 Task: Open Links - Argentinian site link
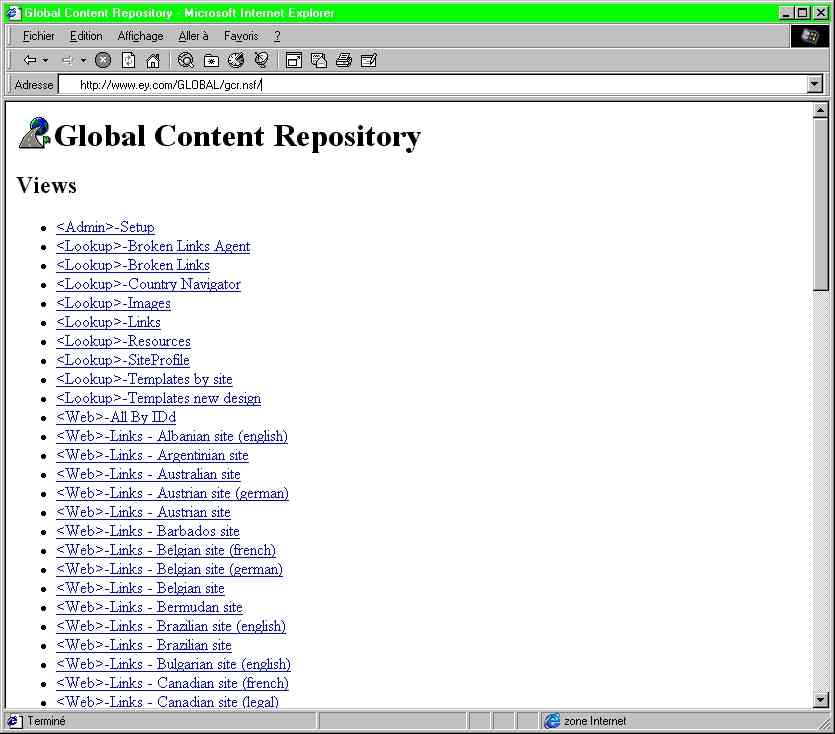tap(152, 455)
